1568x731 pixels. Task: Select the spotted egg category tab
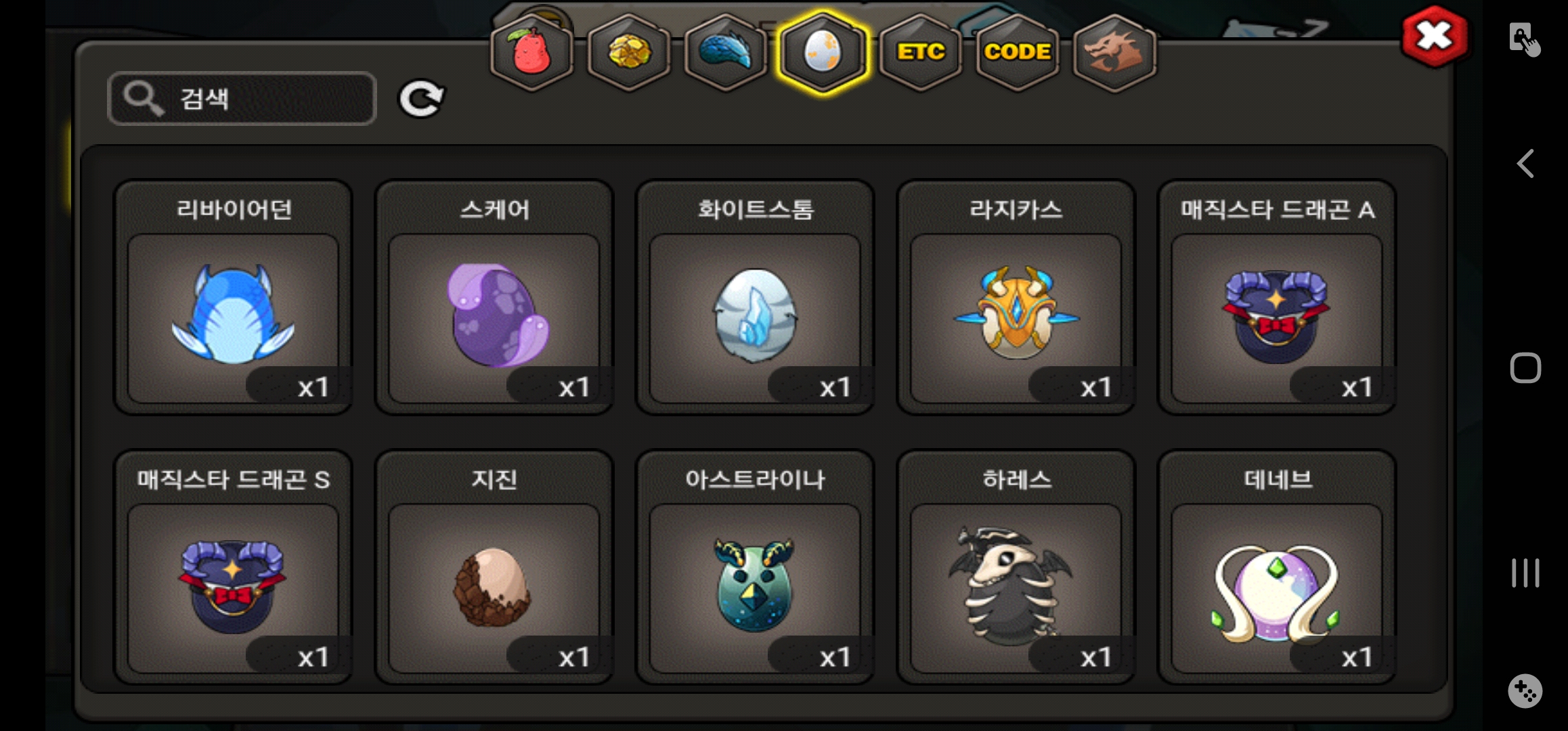point(823,52)
